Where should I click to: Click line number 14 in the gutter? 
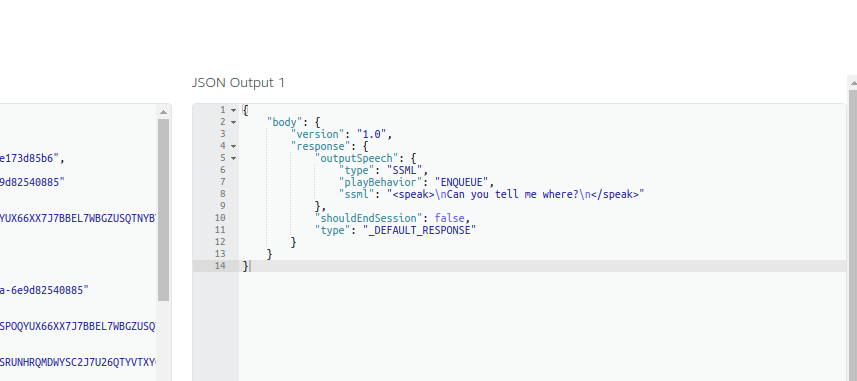click(220, 266)
